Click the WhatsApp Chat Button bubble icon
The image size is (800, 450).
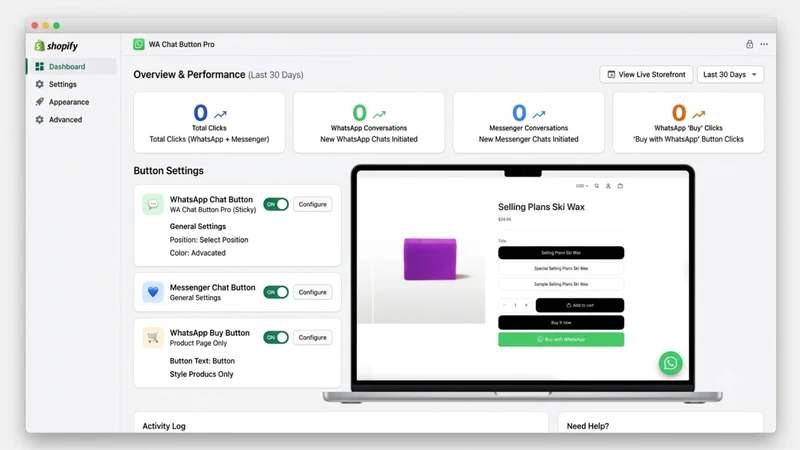click(153, 204)
